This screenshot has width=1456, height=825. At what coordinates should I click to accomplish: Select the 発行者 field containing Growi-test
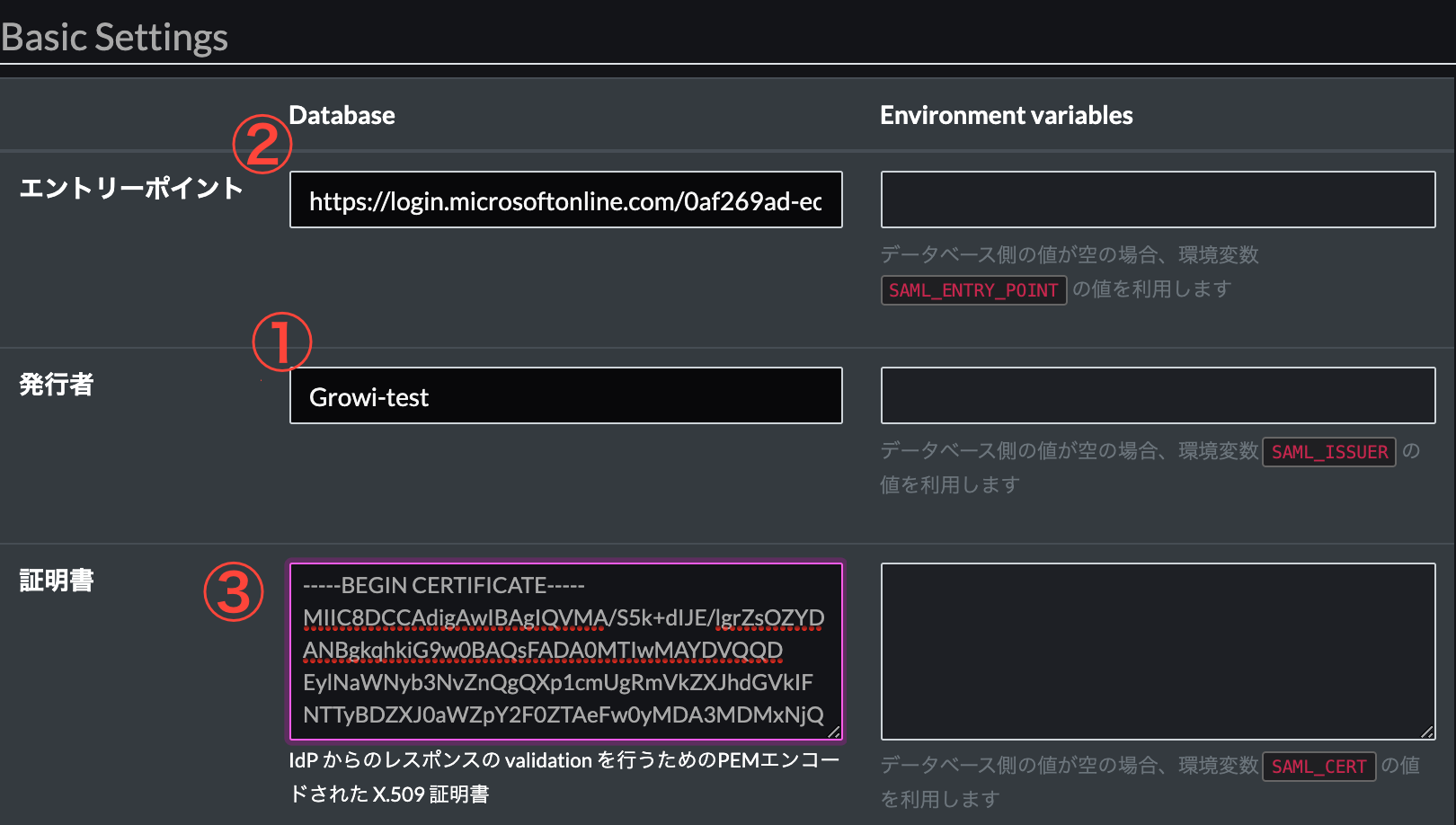564,395
